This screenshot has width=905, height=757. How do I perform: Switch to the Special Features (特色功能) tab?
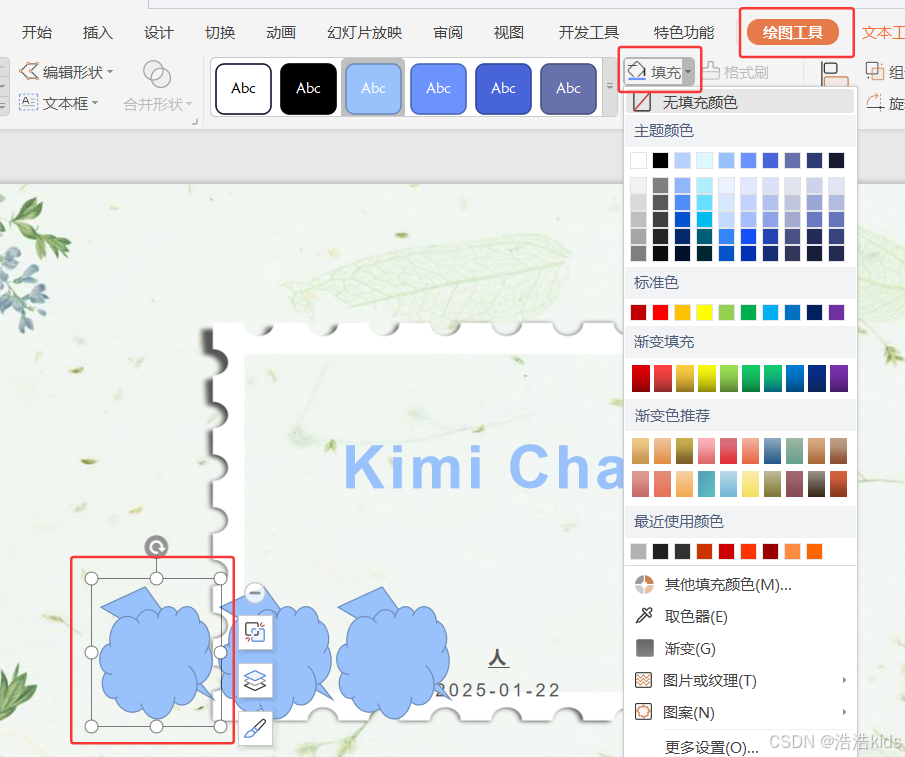coord(683,32)
